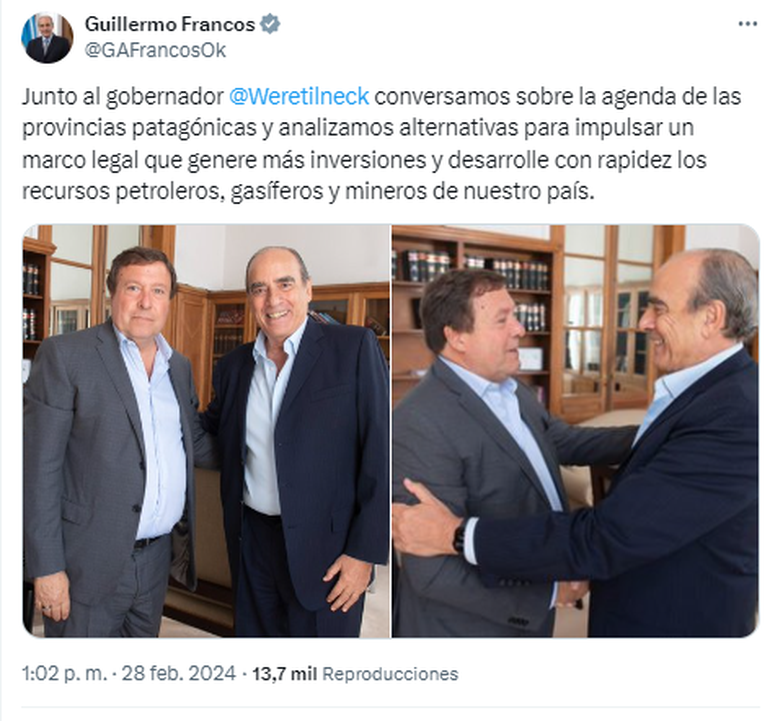Select the 13,7 mil views count
Viewport: 770px width, 721px height.
[284, 674]
